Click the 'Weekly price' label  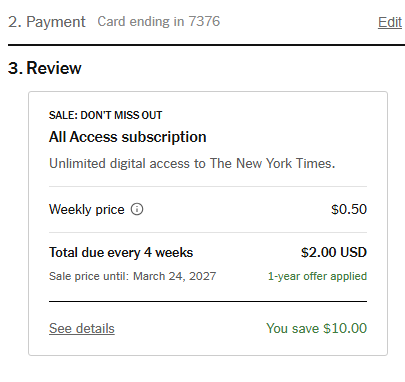click(87, 209)
